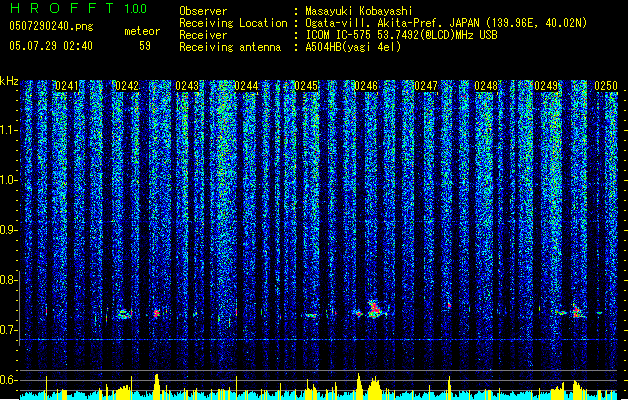Click the 0250 time marker
Image resolution: width=629 pixels, height=400 pixels.
coord(606,86)
